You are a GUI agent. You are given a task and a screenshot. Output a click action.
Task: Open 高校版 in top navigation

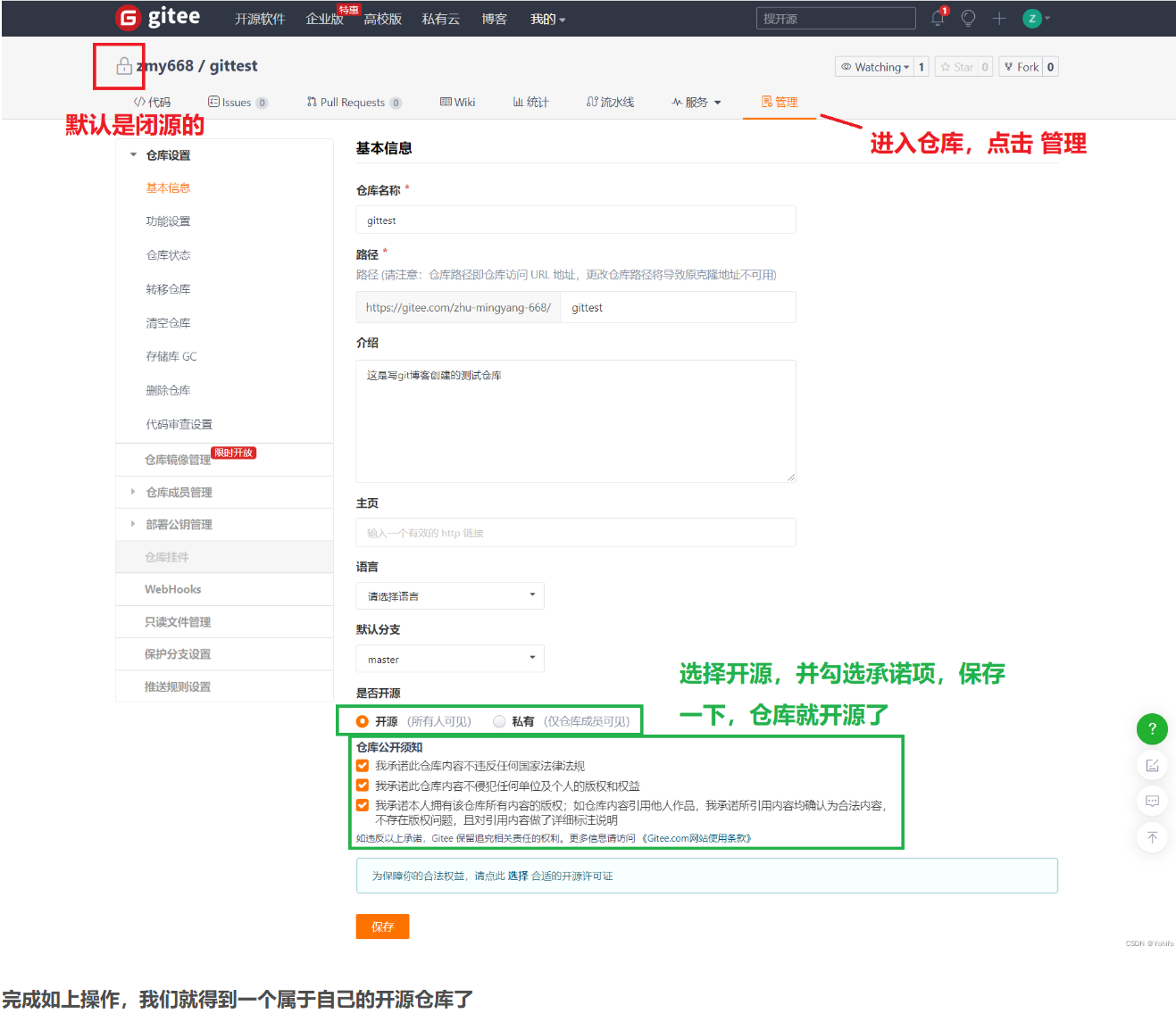(383, 19)
